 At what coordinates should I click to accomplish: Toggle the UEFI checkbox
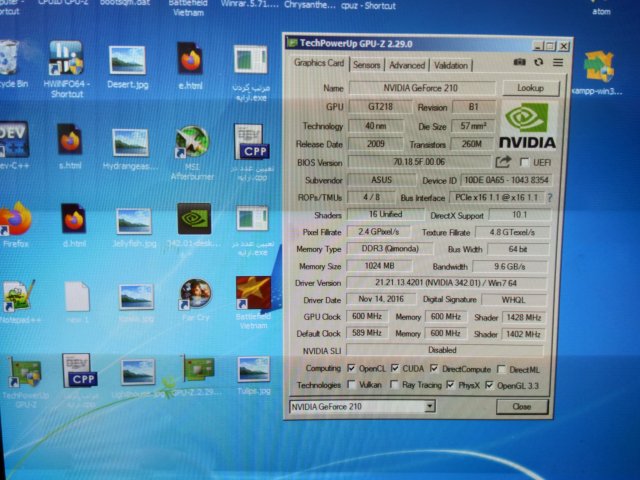click(x=525, y=162)
